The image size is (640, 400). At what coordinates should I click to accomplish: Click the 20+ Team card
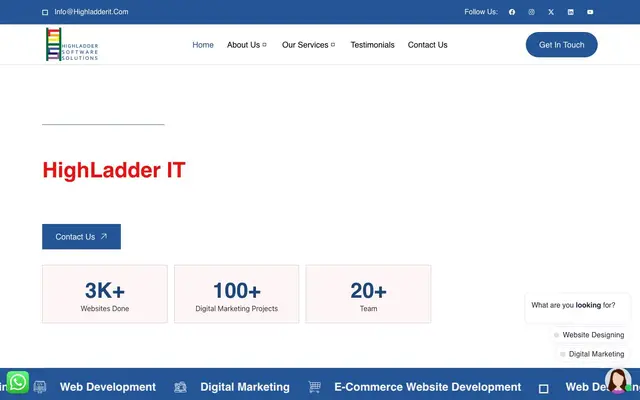(368, 294)
